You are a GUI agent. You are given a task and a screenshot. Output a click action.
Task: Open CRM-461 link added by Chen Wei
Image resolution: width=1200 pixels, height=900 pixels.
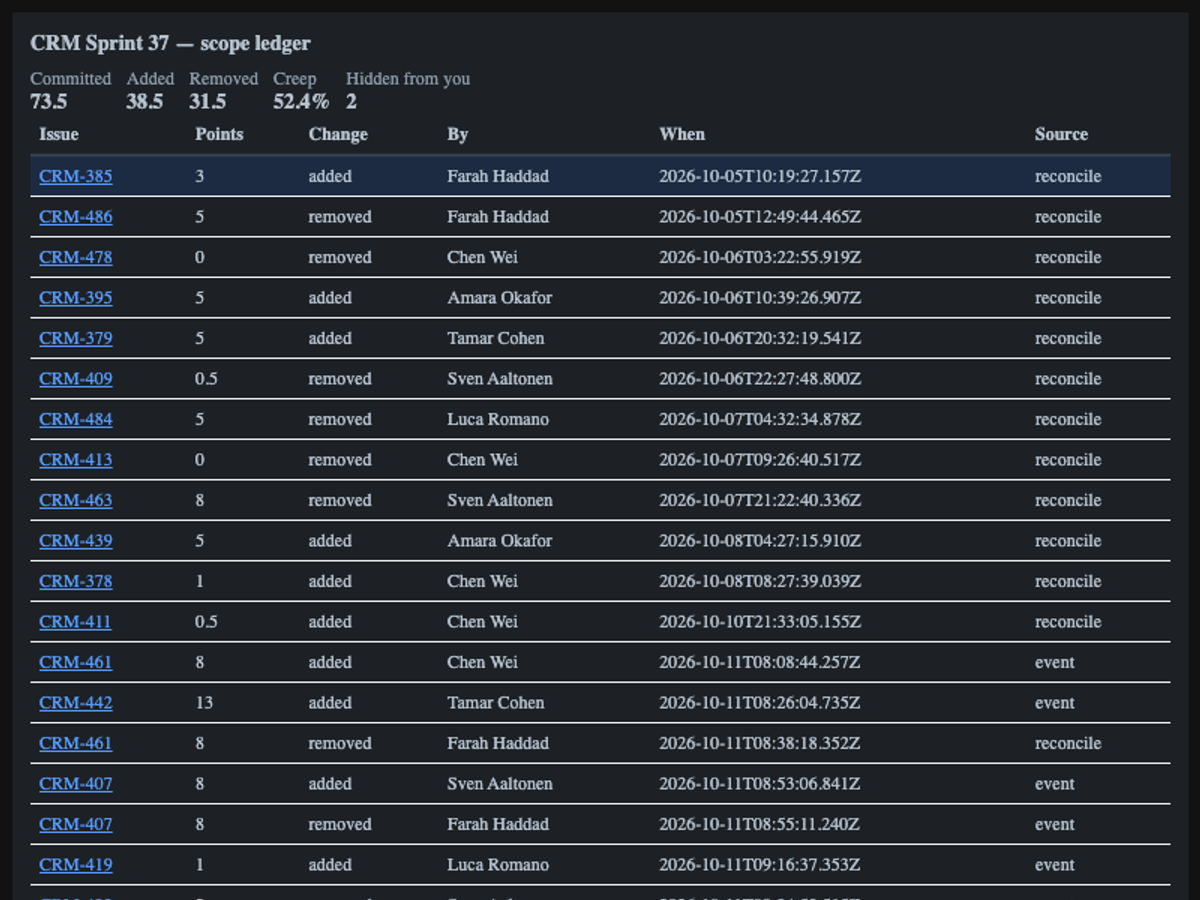76,662
